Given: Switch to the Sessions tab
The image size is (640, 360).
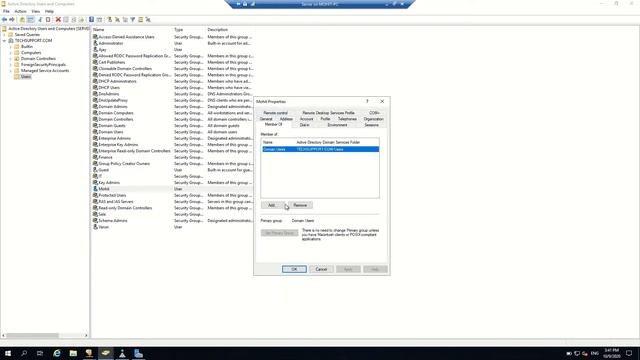Looking at the screenshot, I should tap(371, 125).
